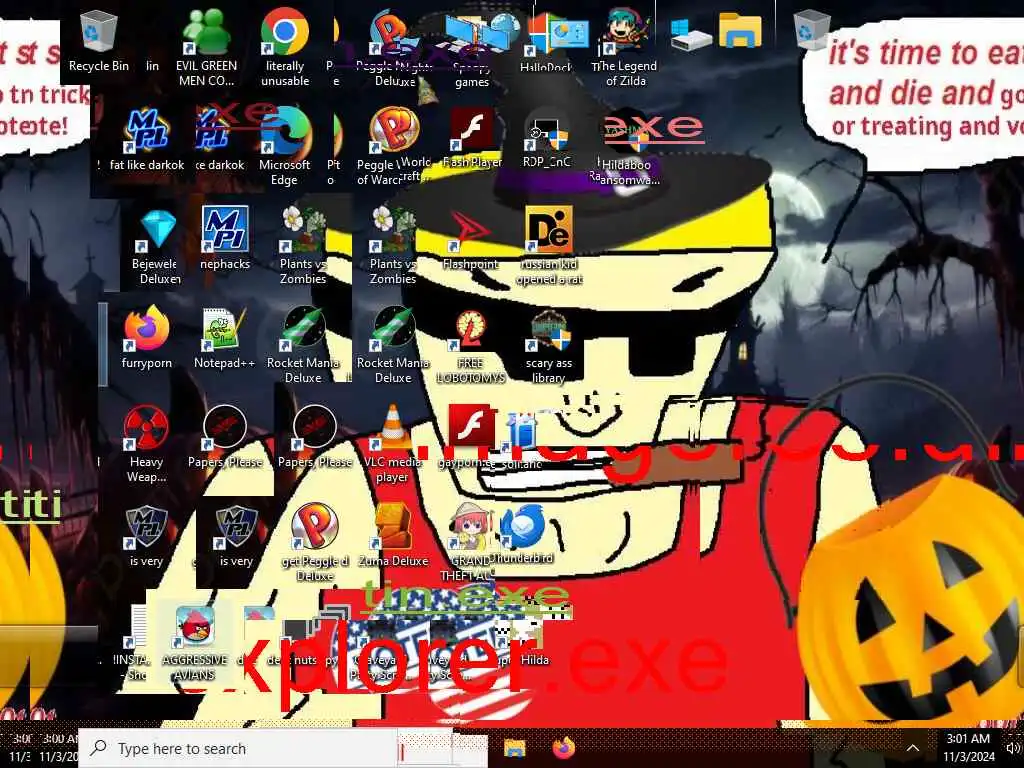Open the EVIL GREEN MEN CO... shortcut

(x=206, y=48)
